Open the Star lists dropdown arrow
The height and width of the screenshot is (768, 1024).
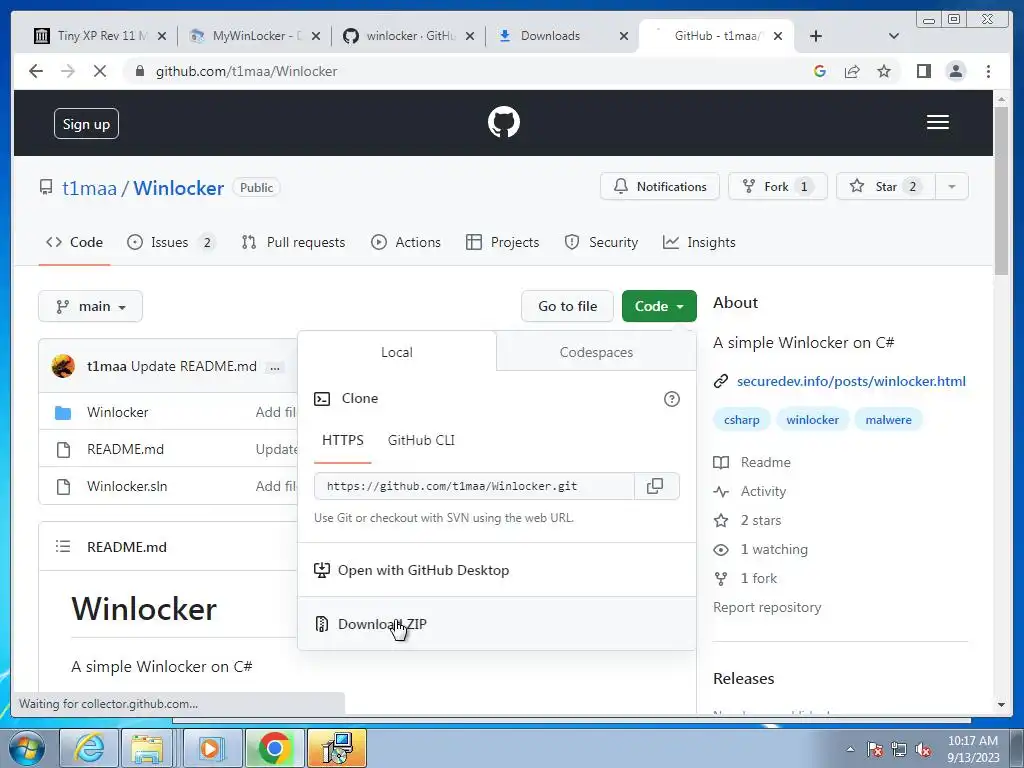click(952, 187)
